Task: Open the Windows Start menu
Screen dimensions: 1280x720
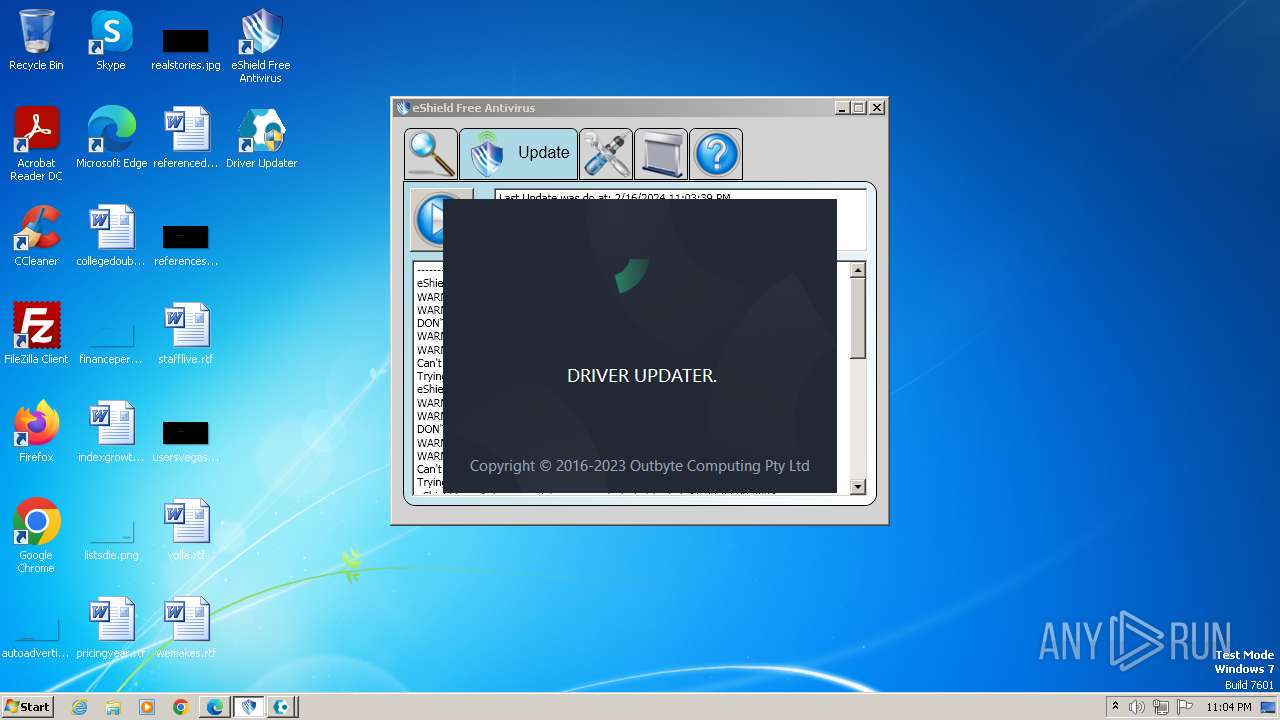Action: (27, 707)
